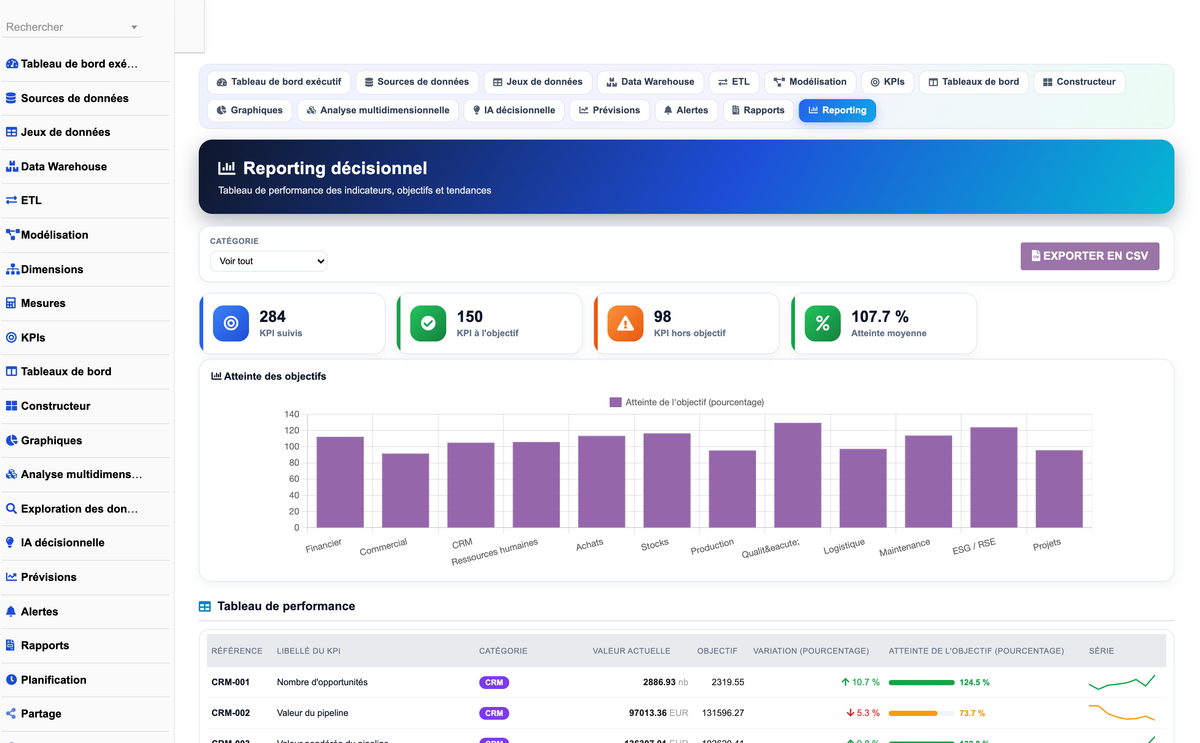Sort by the Référence column header
Image resolution: width=1200 pixels, height=743 pixels.
[x=237, y=651]
